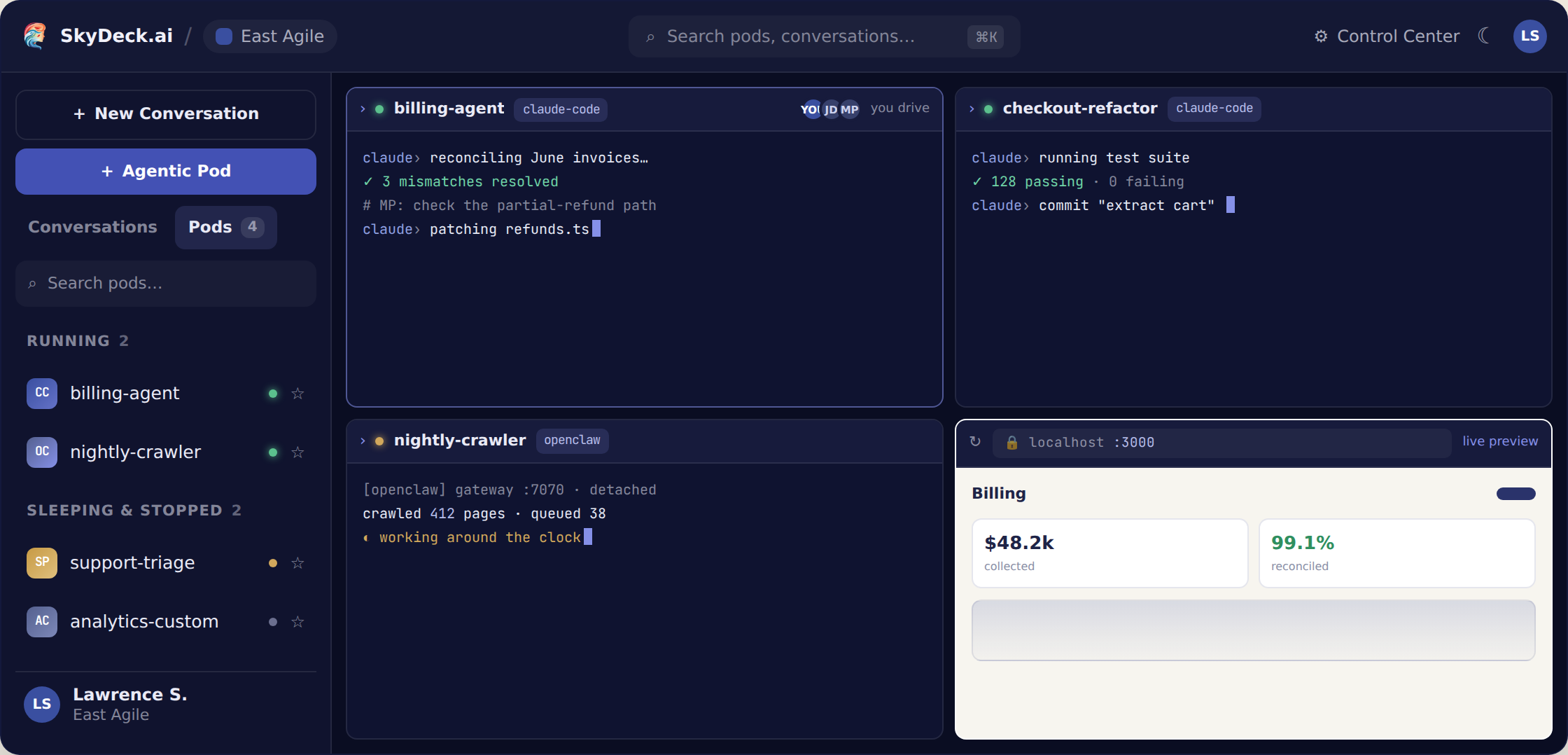
Task: Click the dark pill button beside Billing
Action: click(x=1516, y=494)
